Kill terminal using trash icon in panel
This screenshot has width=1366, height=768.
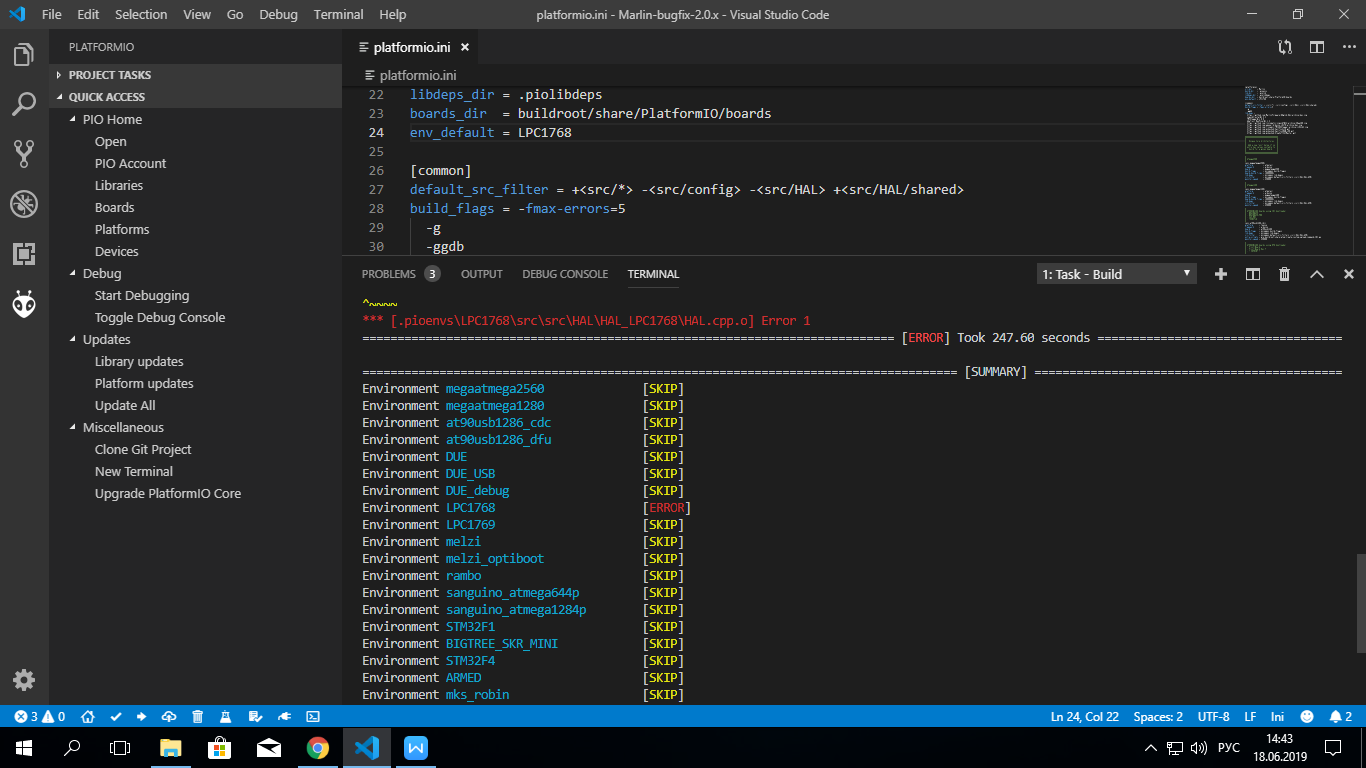click(x=1285, y=274)
